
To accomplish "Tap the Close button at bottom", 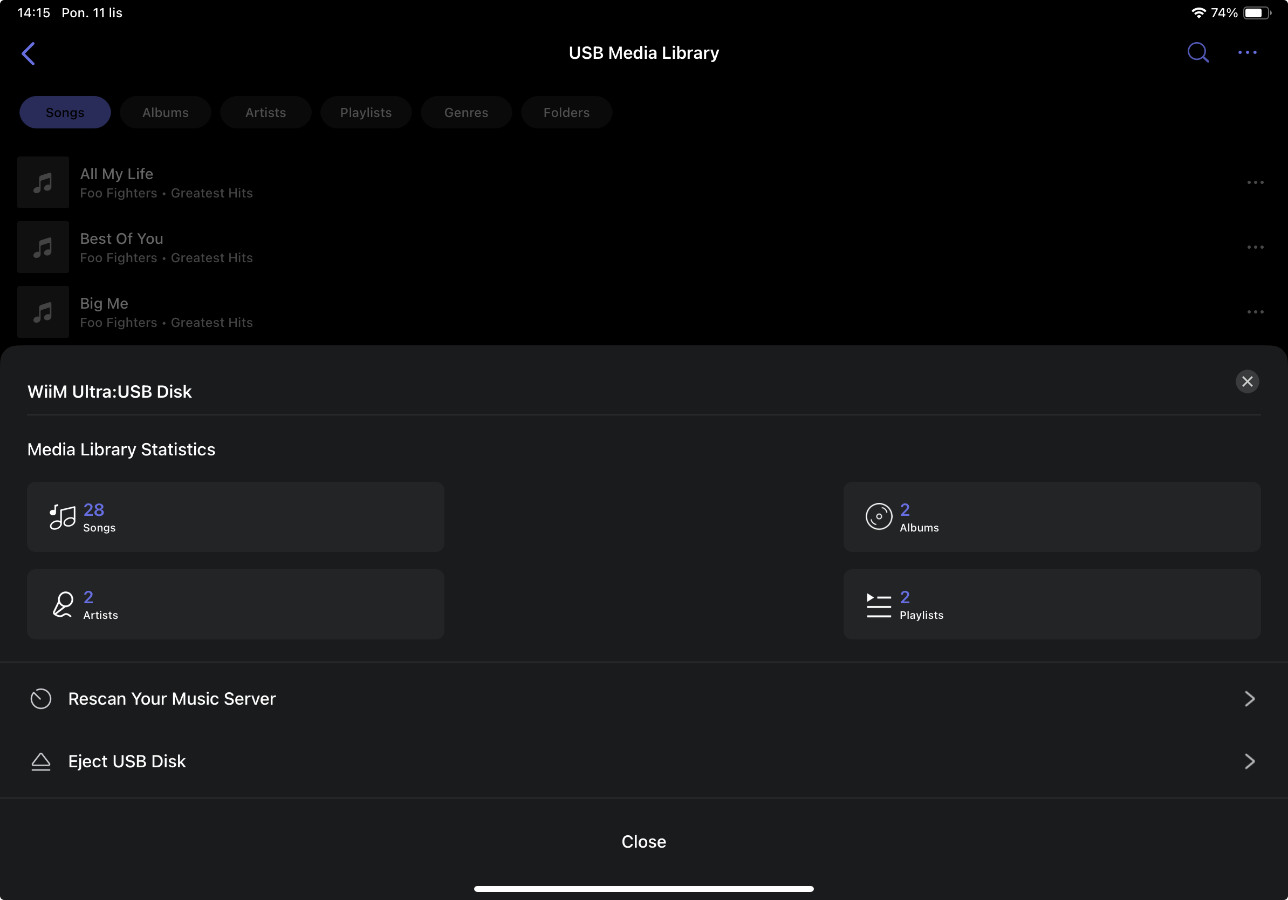I will pyautogui.click(x=644, y=842).
